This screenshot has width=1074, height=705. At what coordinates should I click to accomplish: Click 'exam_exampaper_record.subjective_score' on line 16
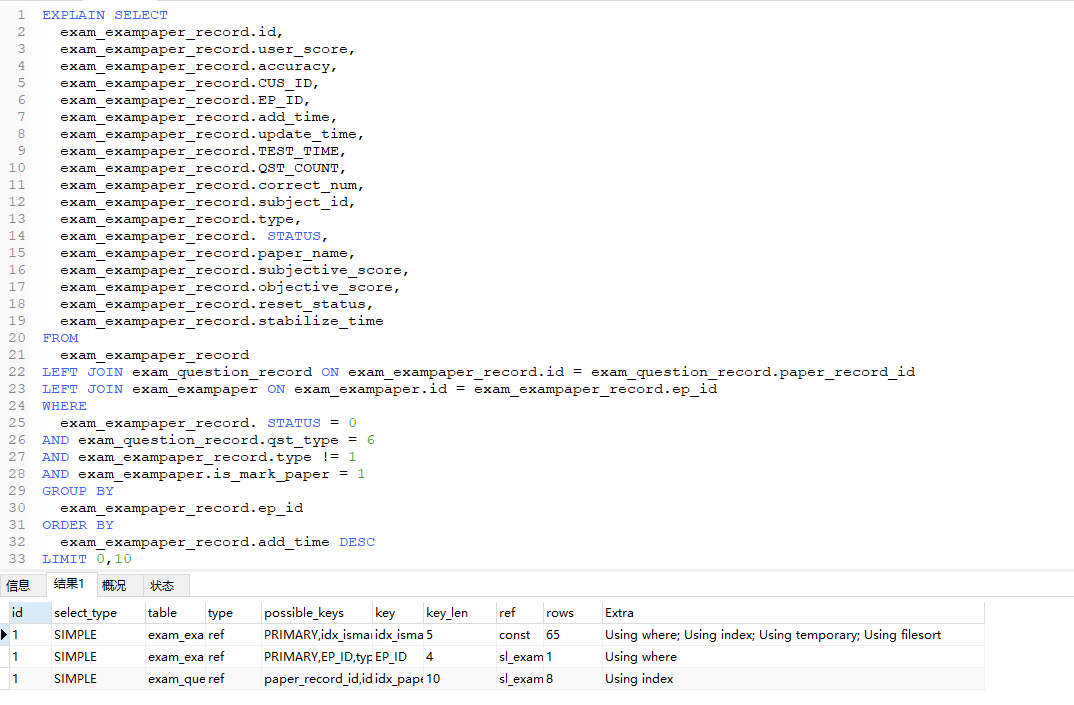[x=231, y=270]
